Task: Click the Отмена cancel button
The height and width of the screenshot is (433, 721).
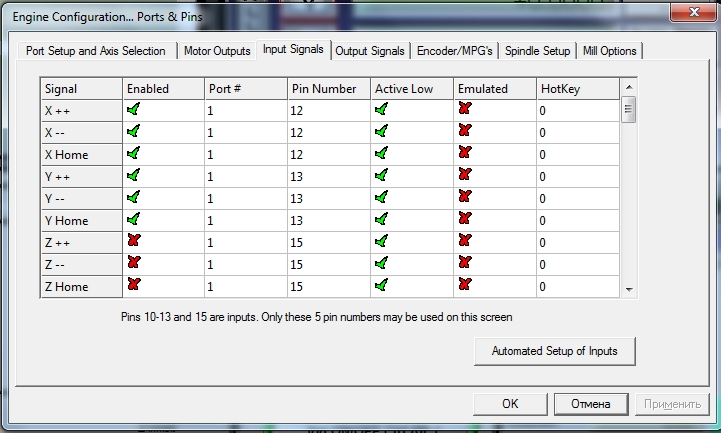Action: [591, 404]
